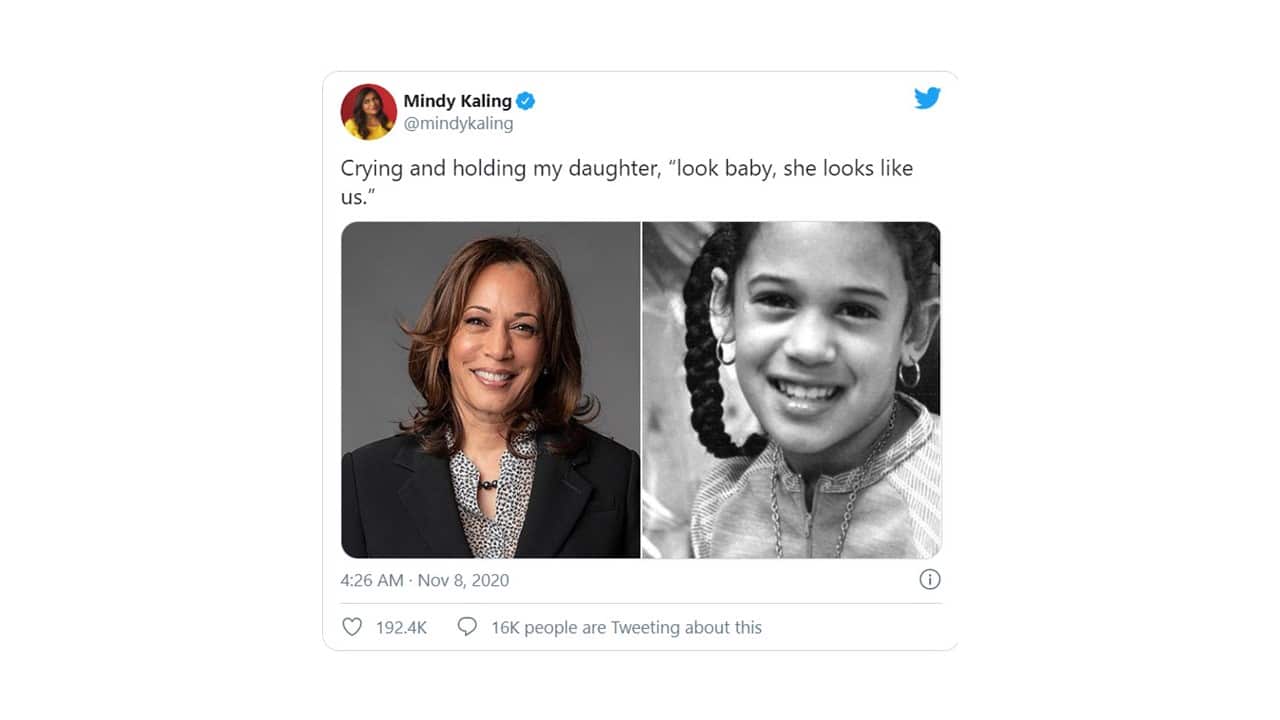Open the black-and-white photo on right
1280x720 pixels.
click(791, 390)
